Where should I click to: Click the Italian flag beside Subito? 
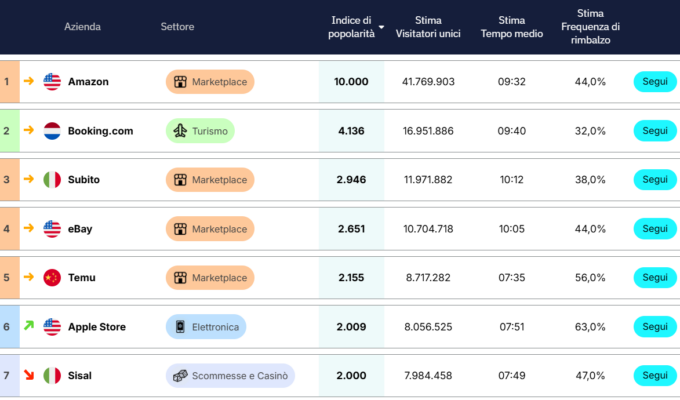click(52, 180)
